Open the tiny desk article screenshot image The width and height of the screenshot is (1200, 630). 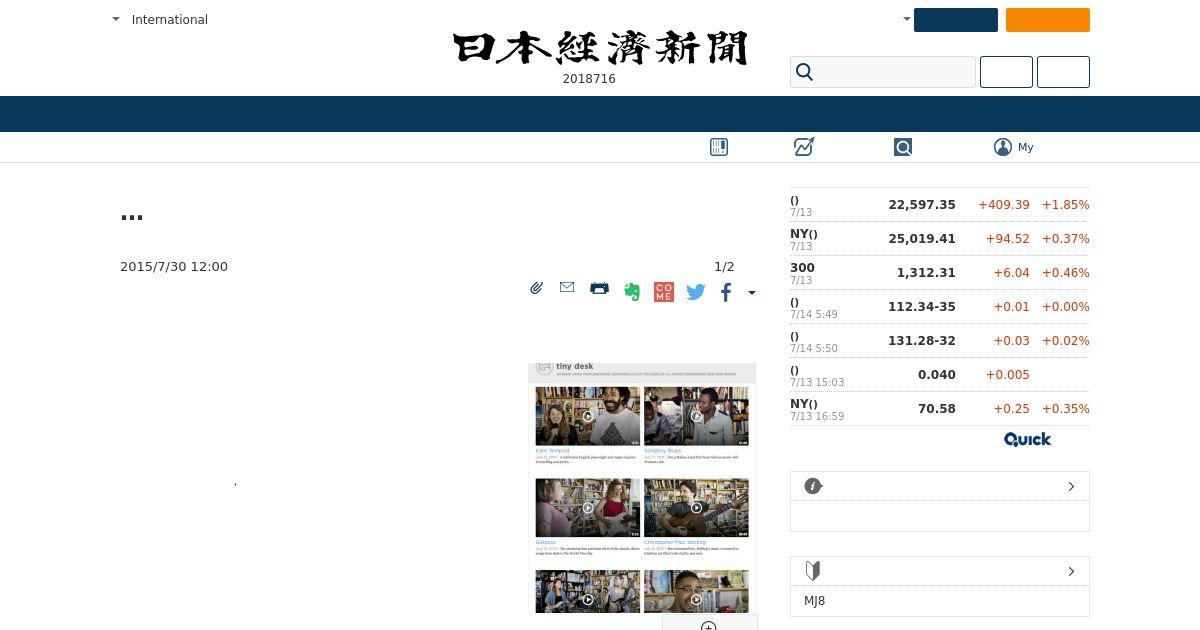pyautogui.click(x=642, y=488)
